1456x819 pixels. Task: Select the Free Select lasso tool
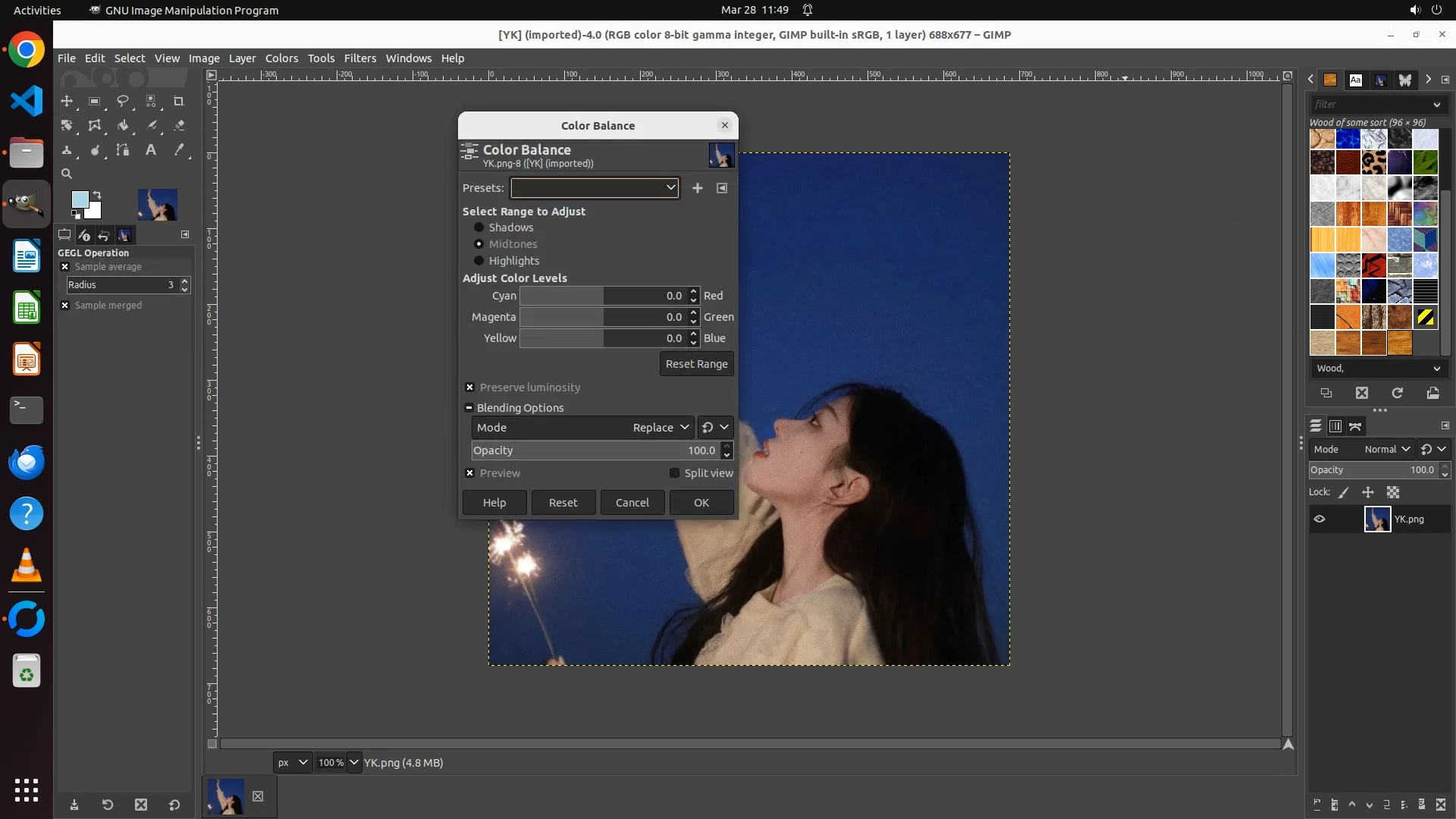tap(122, 101)
